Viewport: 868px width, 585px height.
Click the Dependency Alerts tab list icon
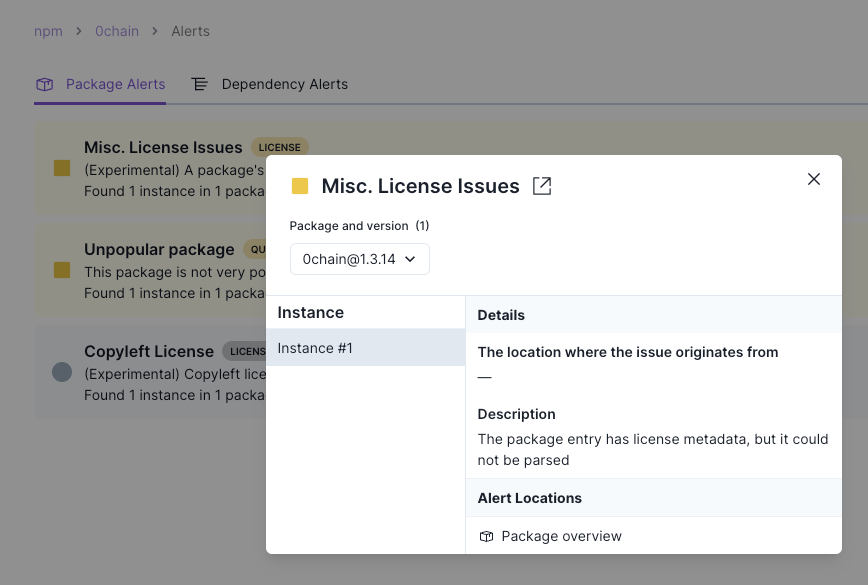pos(200,84)
